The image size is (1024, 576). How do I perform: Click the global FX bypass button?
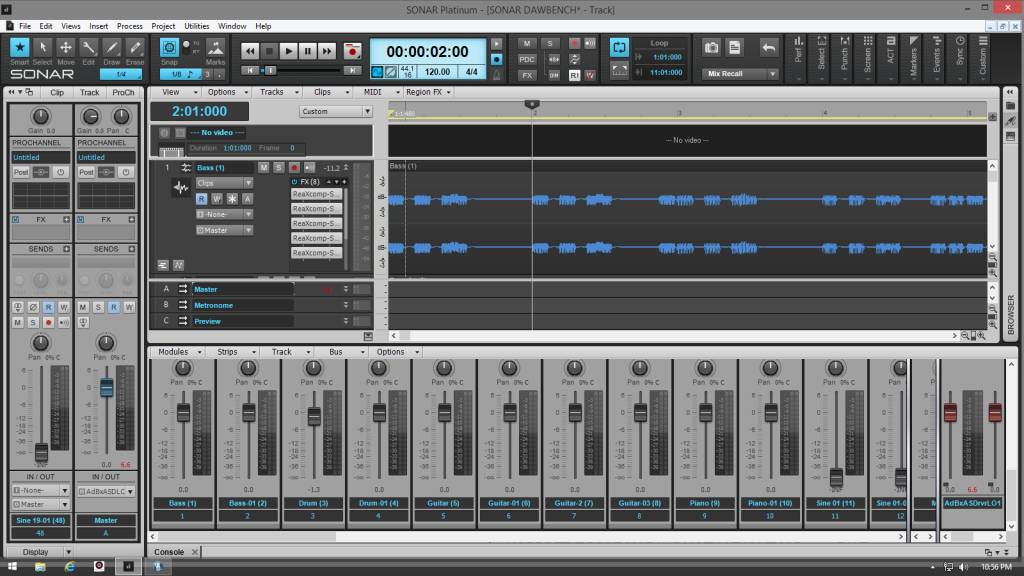coord(526,75)
